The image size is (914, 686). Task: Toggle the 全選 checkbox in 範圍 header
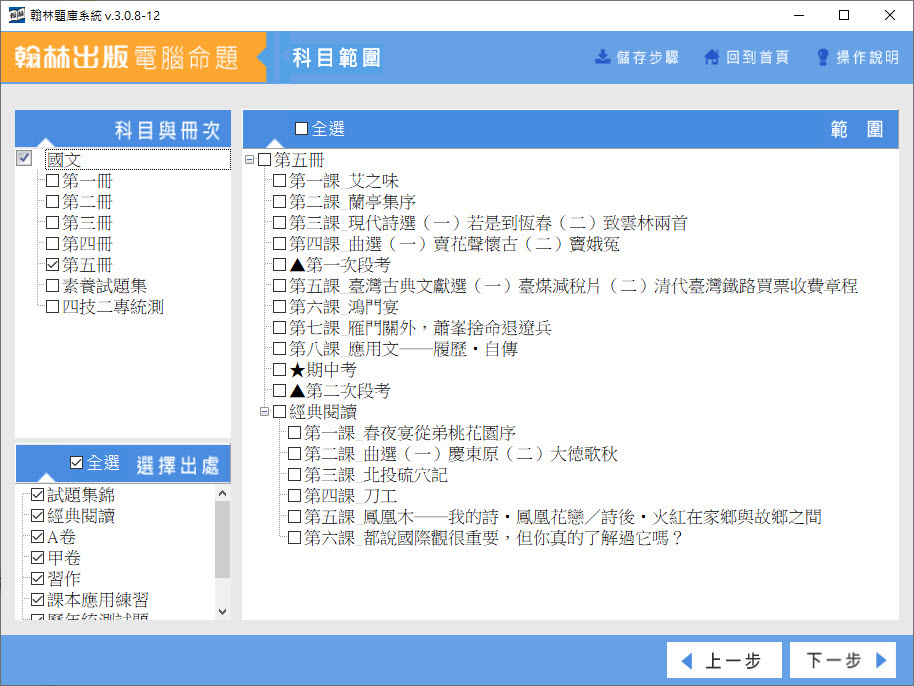pos(302,129)
